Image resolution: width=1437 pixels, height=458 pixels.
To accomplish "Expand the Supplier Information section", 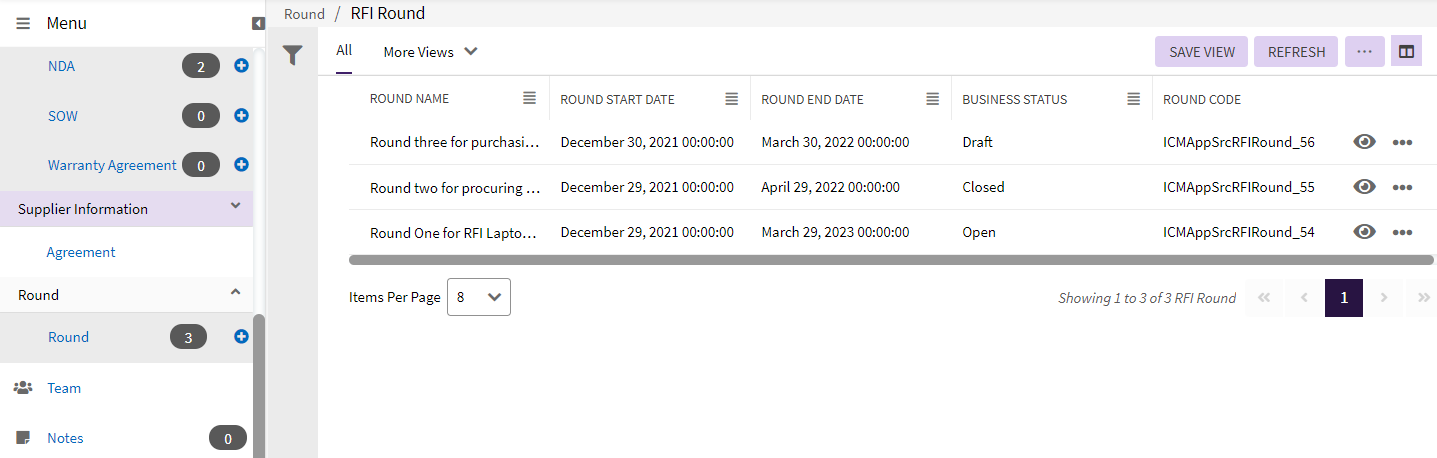I will (x=235, y=207).
